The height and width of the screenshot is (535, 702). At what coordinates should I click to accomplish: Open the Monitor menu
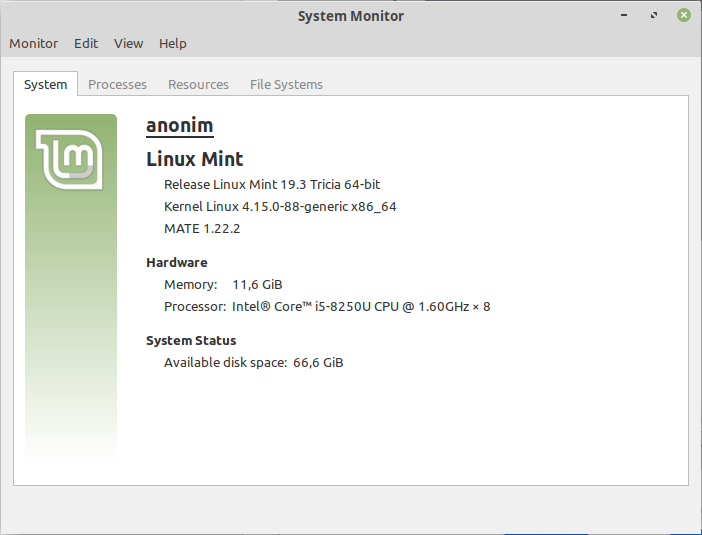(34, 43)
